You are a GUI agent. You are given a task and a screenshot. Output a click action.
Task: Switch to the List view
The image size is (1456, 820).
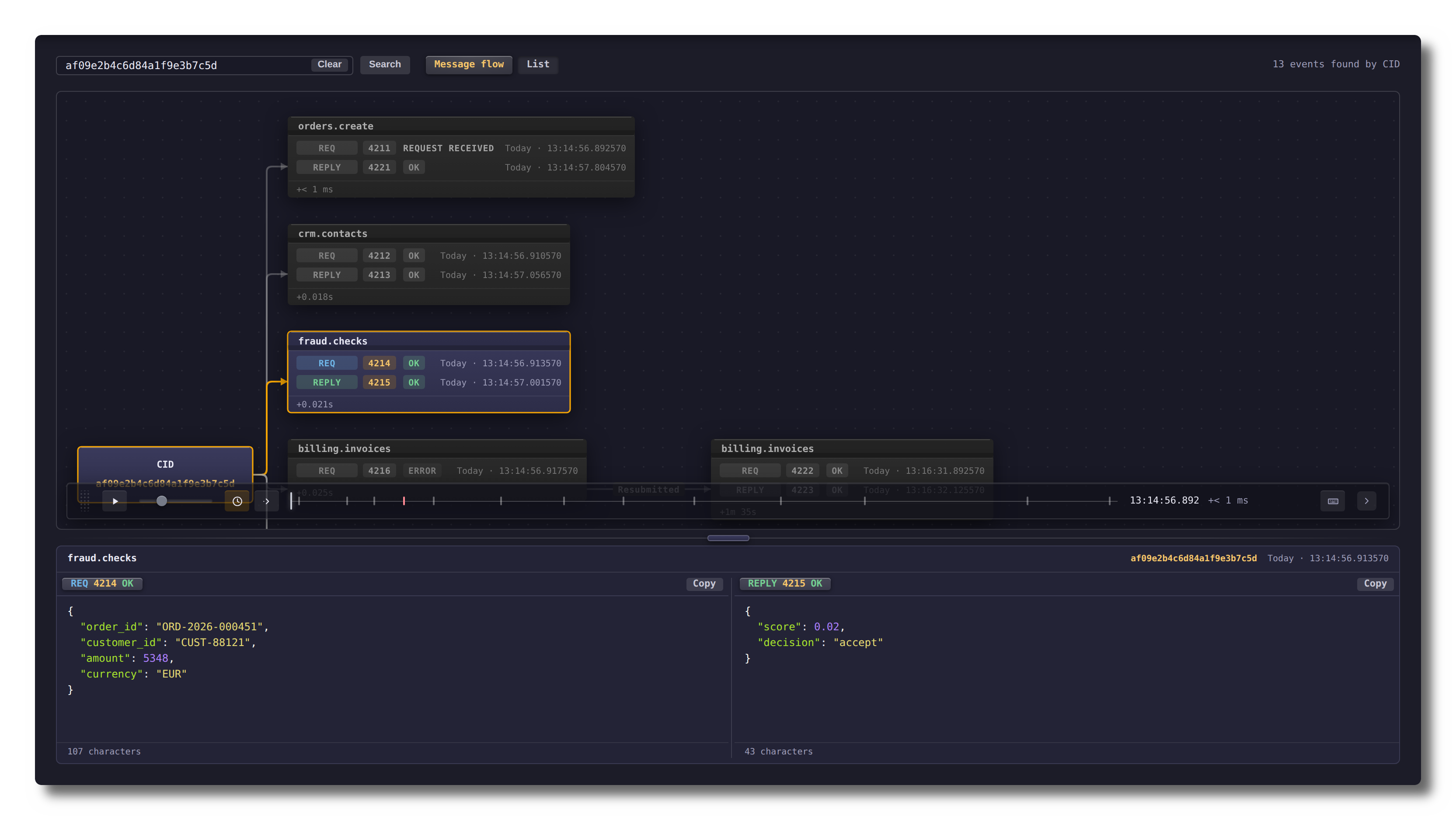[x=538, y=64]
